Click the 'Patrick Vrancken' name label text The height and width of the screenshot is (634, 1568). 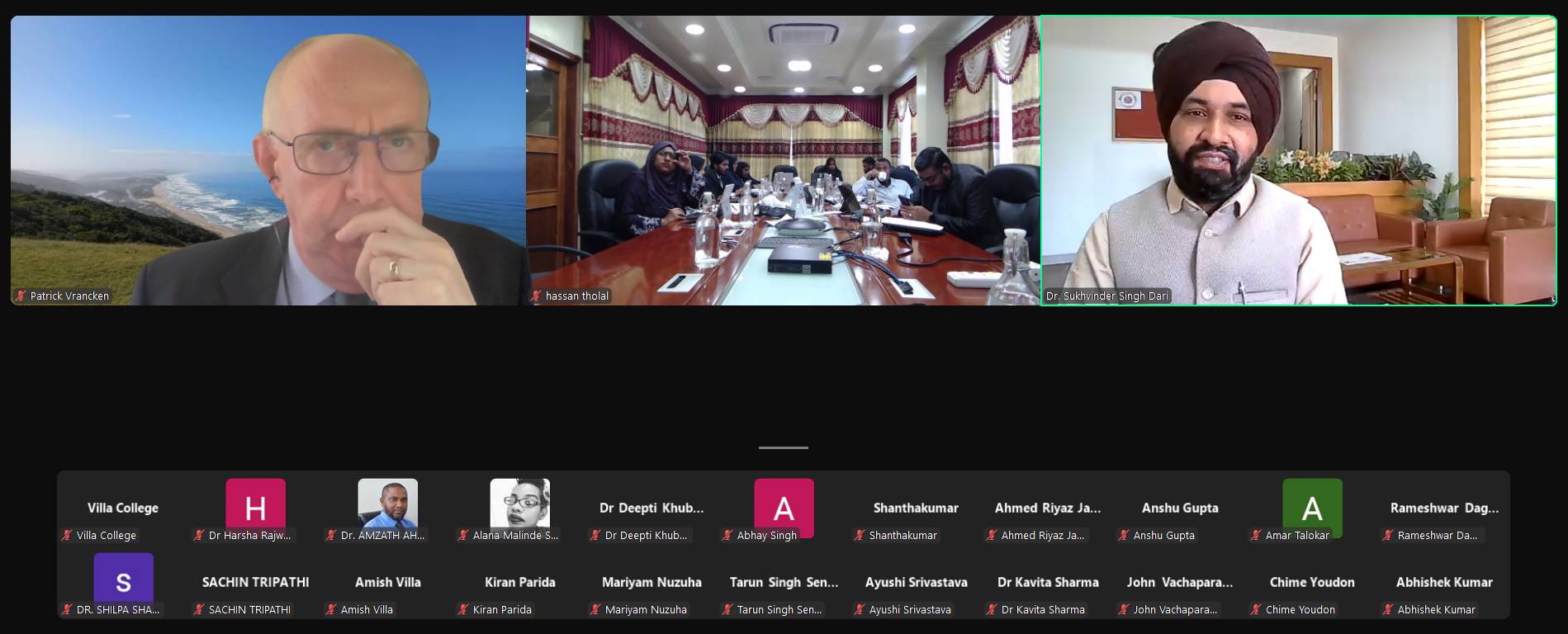(x=69, y=296)
